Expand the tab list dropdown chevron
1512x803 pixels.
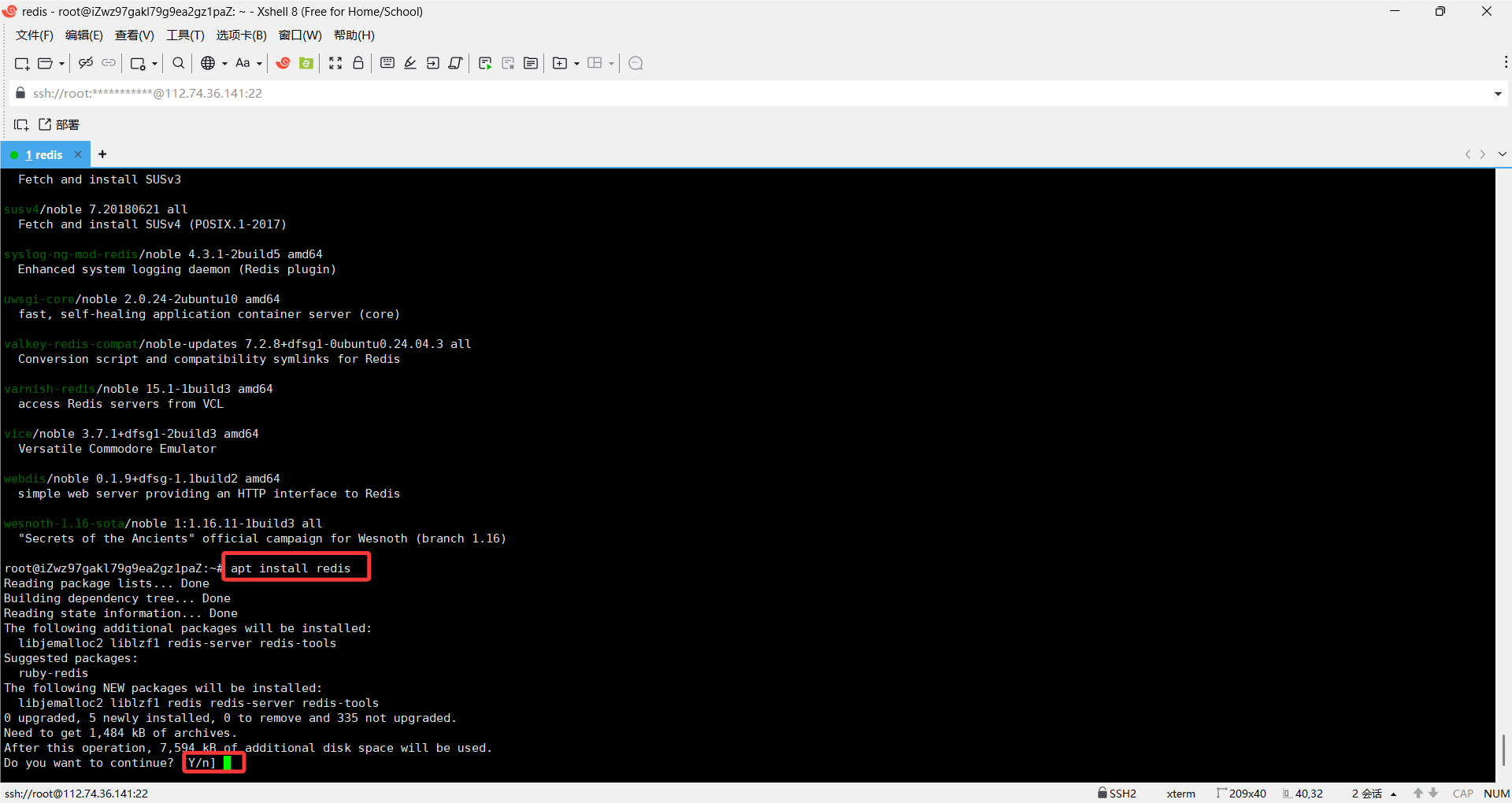[1503, 154]
